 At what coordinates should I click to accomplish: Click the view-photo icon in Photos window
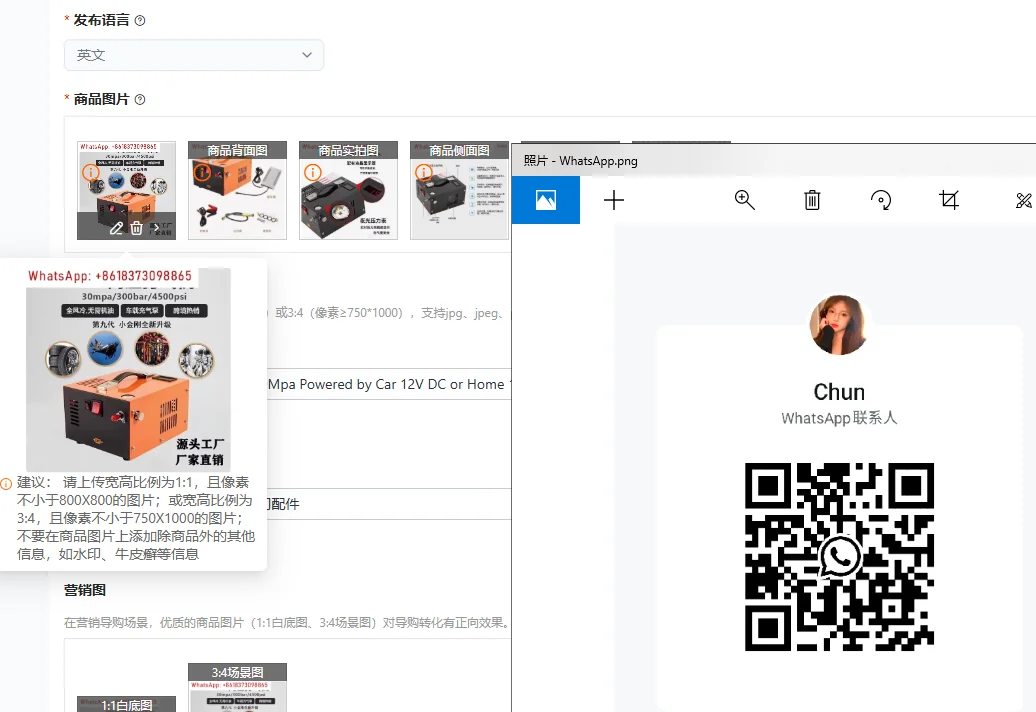pyautogui.click(x=546, y=200)
